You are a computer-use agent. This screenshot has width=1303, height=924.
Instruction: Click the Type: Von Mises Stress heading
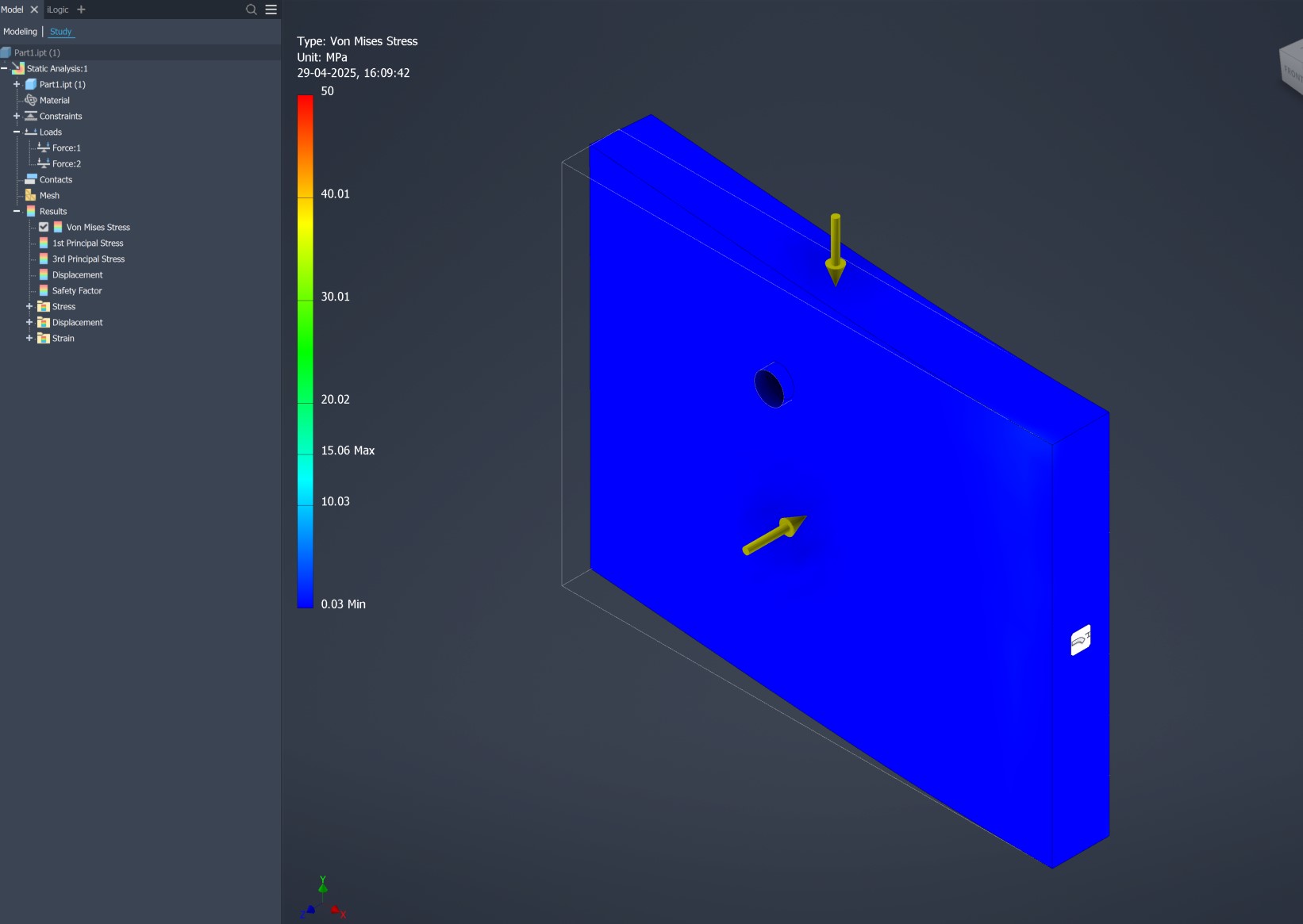pos(357,41)
